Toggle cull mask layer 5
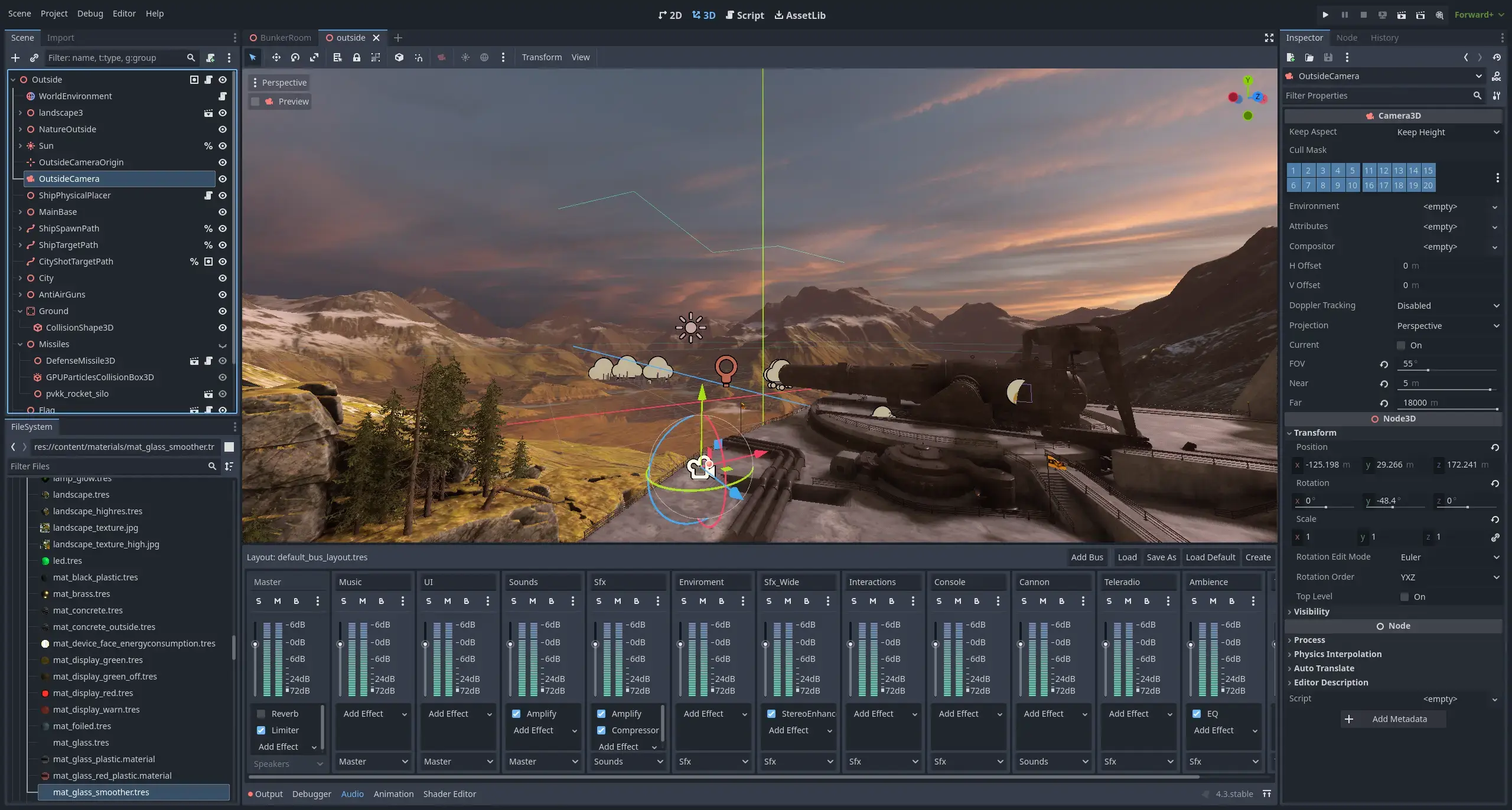Viewport: 1512px width, 810px height. (x=1353, y=171)
